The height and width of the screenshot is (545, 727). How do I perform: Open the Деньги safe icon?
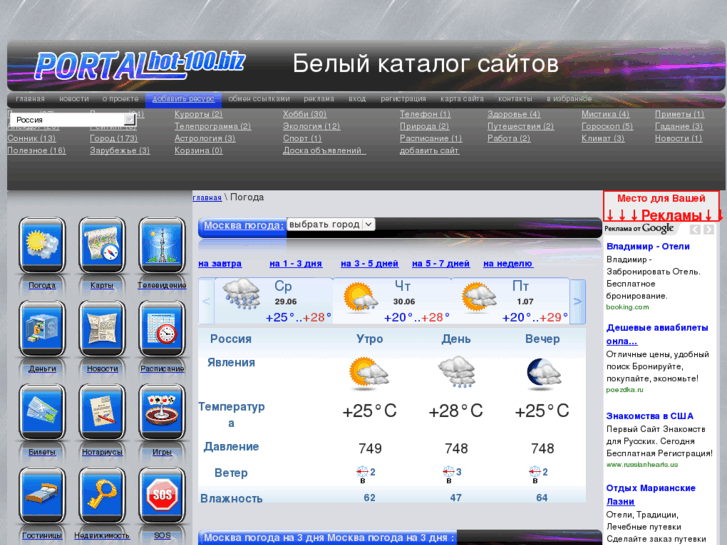[42, 328]
